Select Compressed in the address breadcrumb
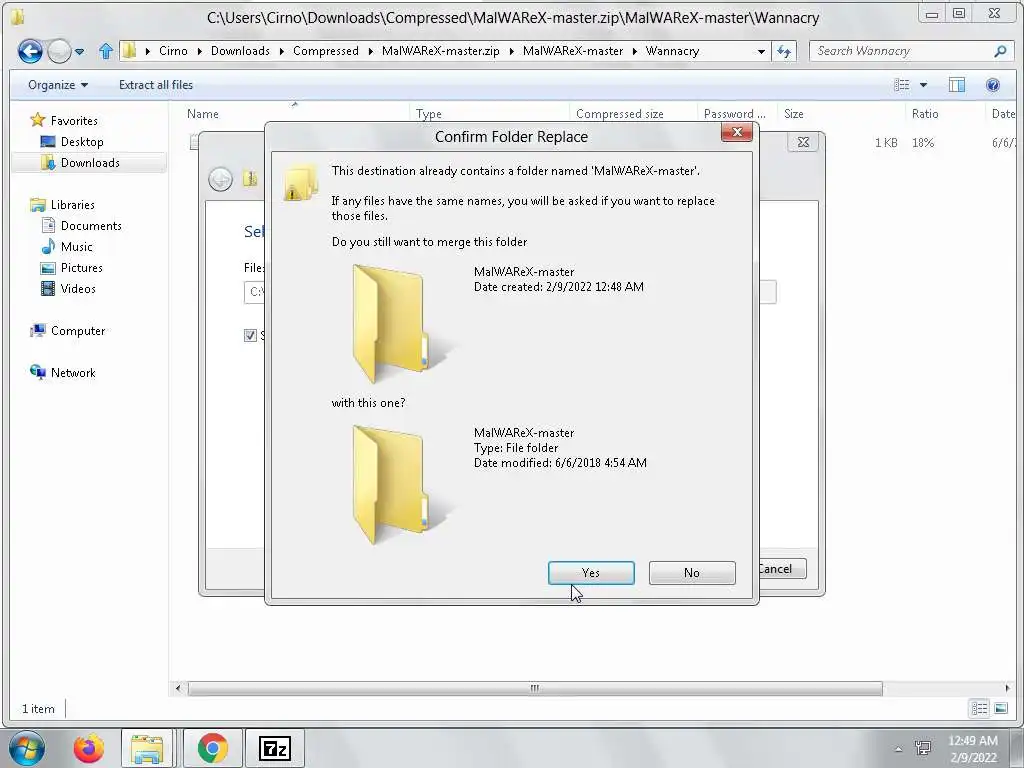 326,51
